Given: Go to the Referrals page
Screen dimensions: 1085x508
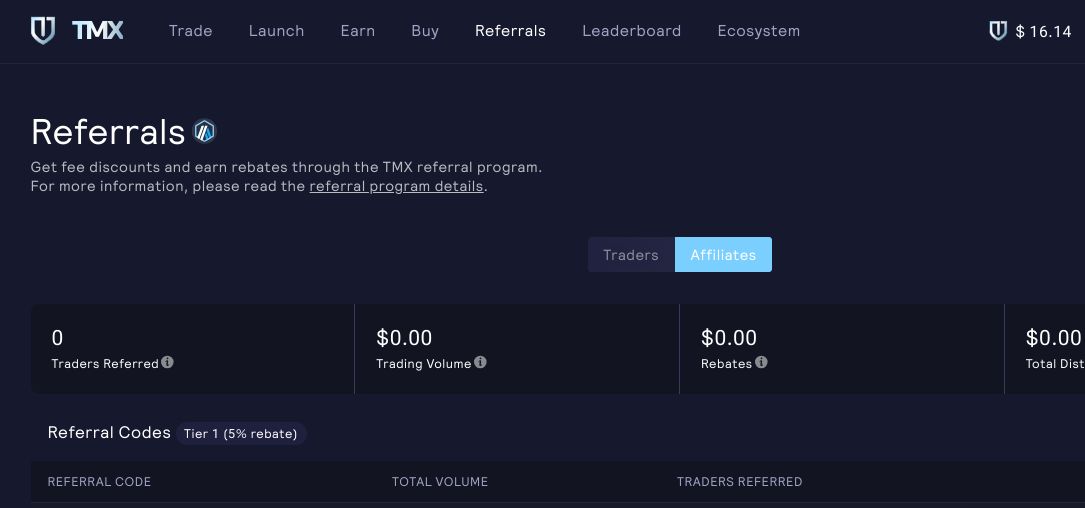Looking at the screenshot, I should (510, 31).
